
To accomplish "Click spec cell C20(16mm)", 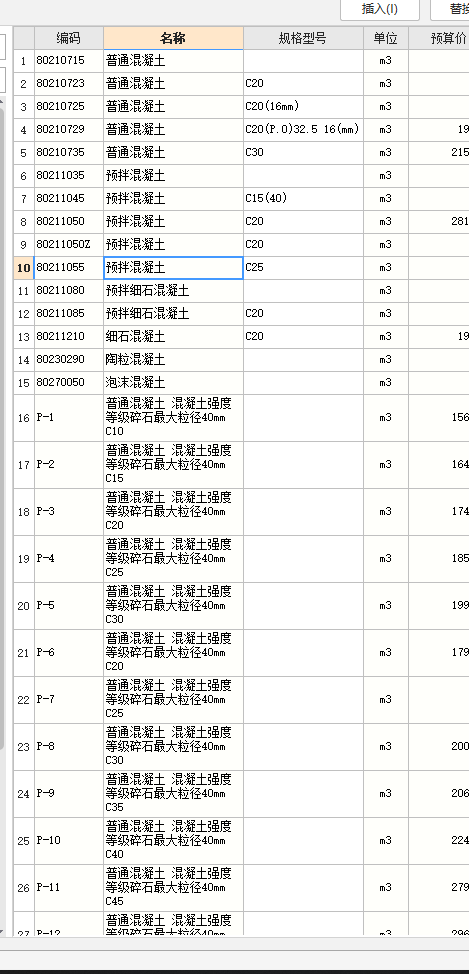I will (x=303, y=107).
